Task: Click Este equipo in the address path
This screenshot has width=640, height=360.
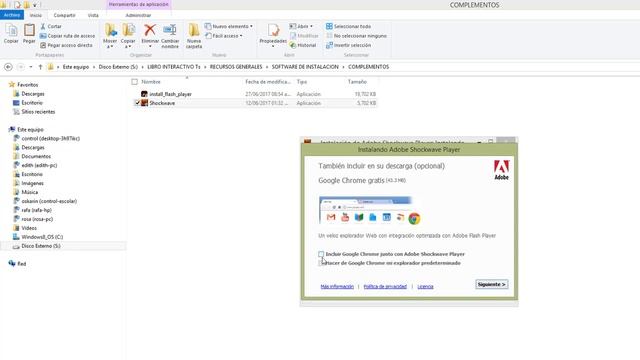Action: click(76, 67)
